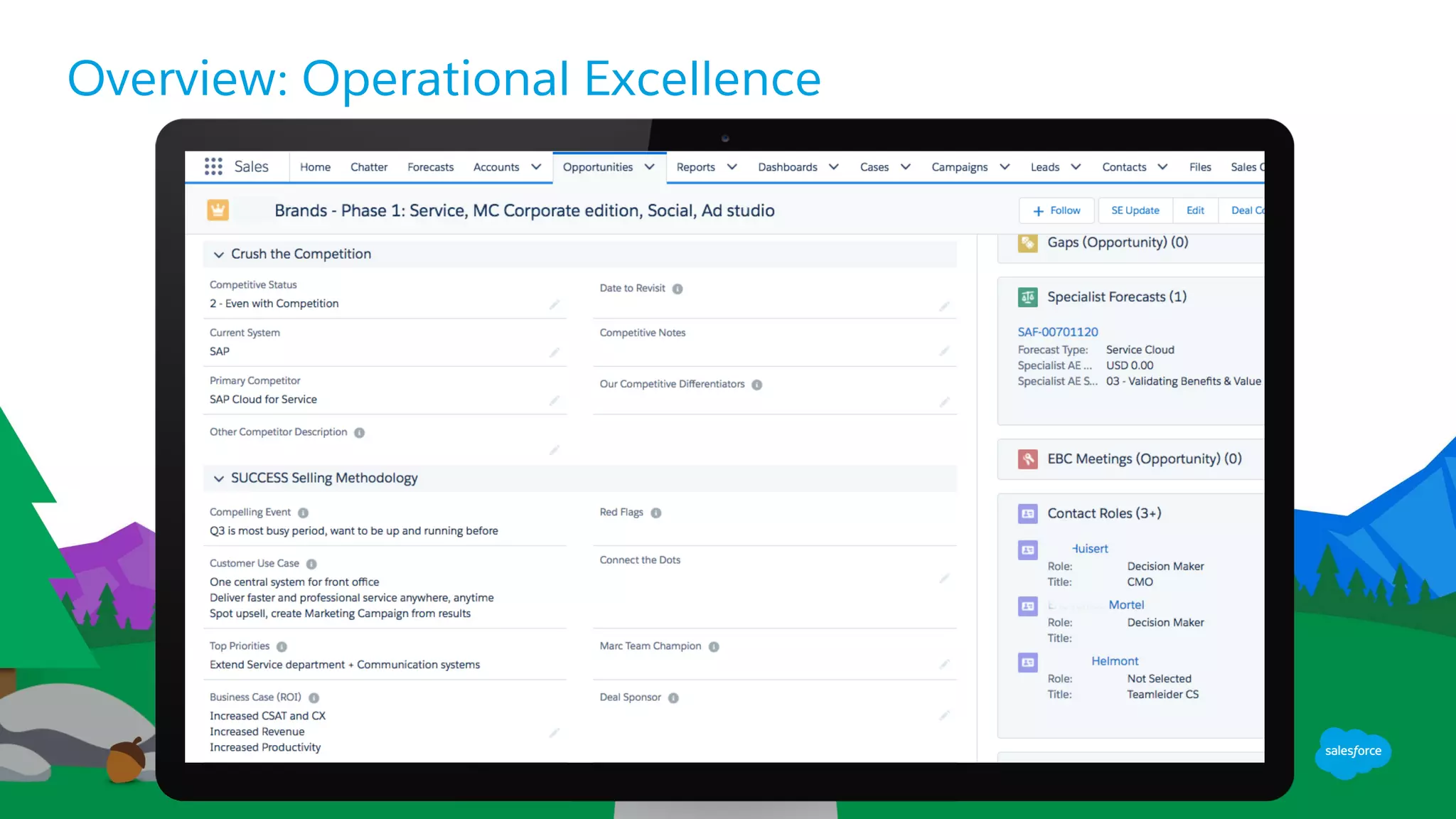Open the Cases tab dropdown arrow
Screen dimensions: 1456x819
906,167
